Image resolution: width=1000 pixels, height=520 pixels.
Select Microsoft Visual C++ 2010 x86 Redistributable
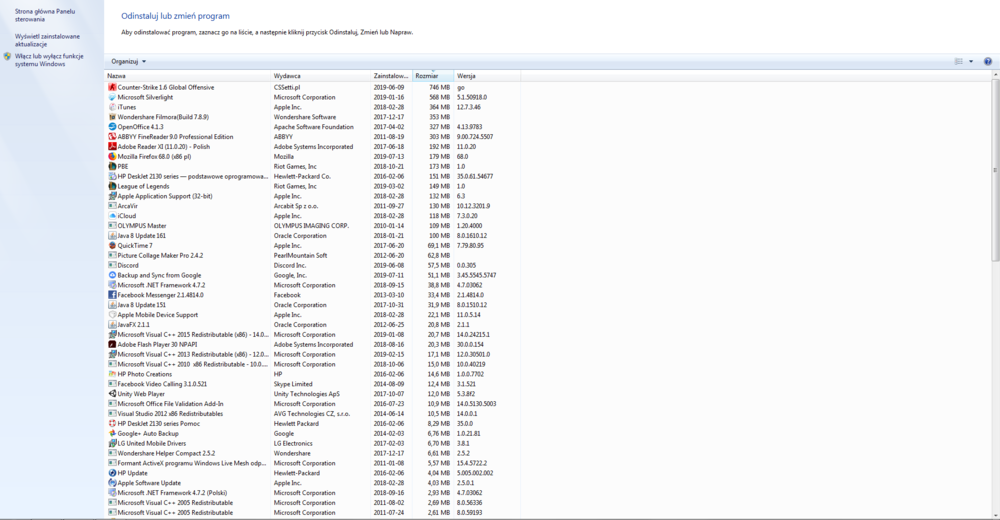pos(312,364)
